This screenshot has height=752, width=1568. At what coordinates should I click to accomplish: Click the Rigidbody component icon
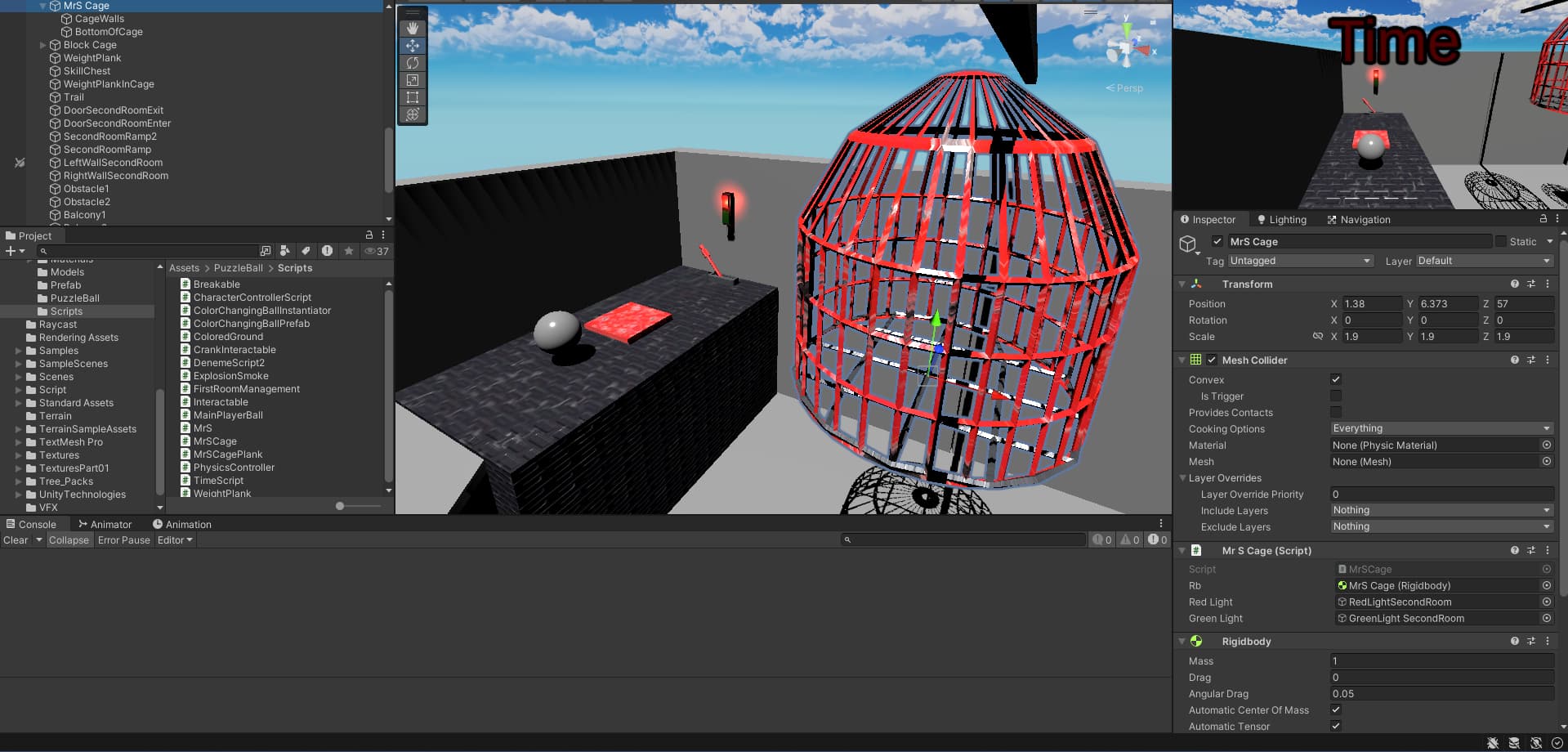(x=1197, y=641)
